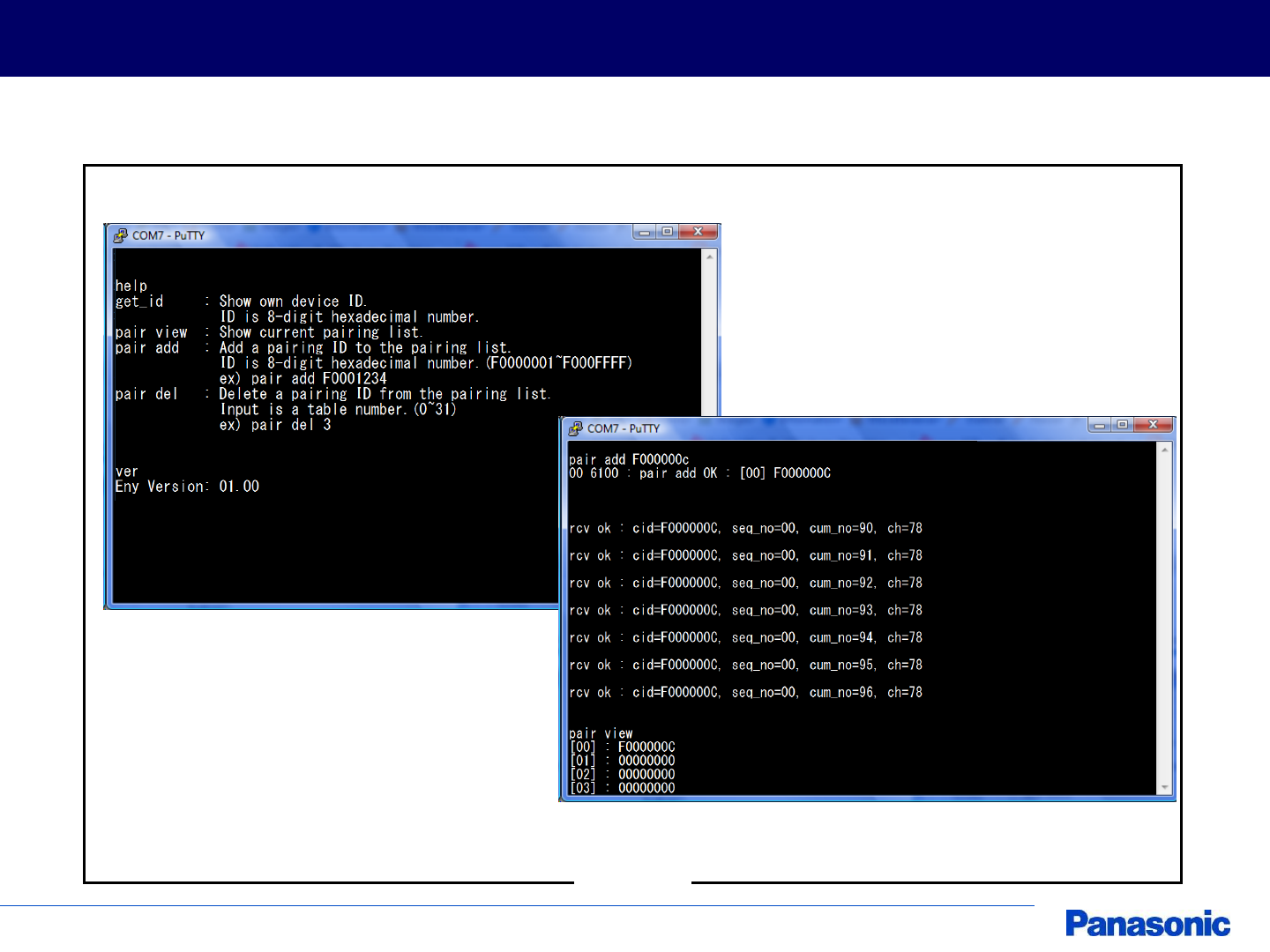This screenshot has width=1270, height=952.
Task: Click the '[00] : F000000C' pairing entry
Action: coord(623,747)
